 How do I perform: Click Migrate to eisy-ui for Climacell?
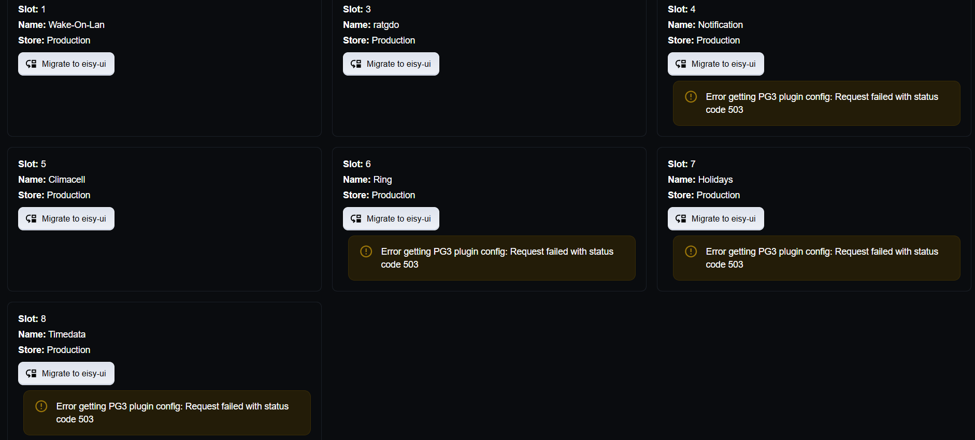[x=66, y=219]
